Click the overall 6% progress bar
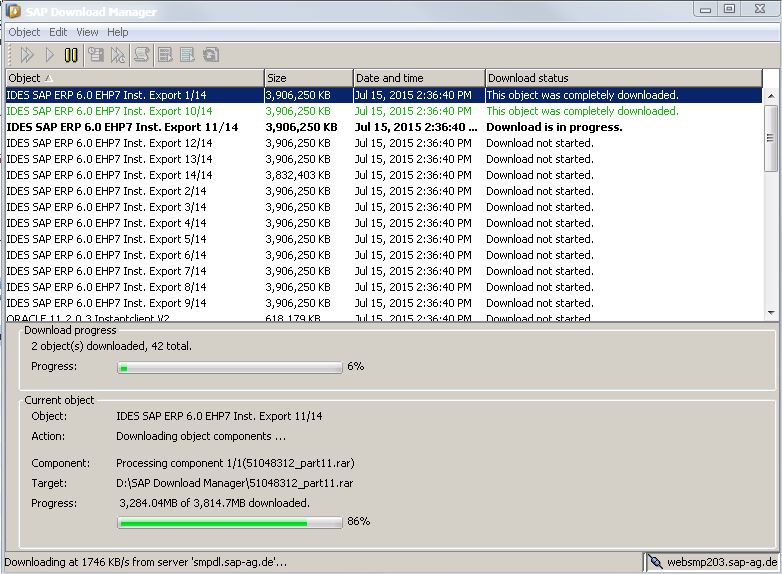782x574 pixels. click(230, 368)
